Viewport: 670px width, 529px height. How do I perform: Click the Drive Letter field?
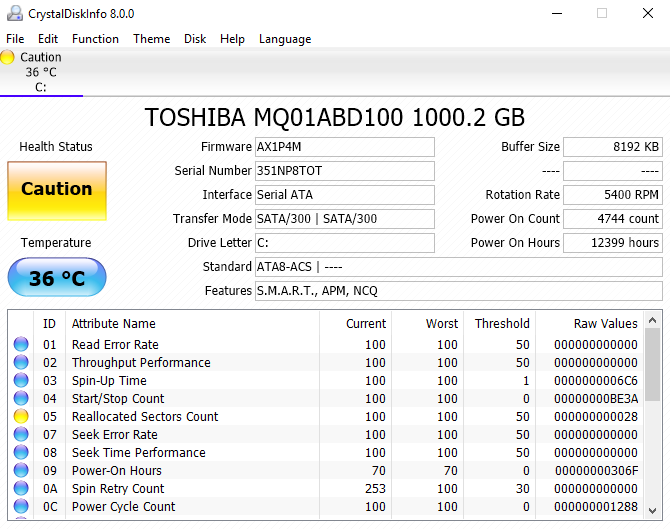click(345, 242)
